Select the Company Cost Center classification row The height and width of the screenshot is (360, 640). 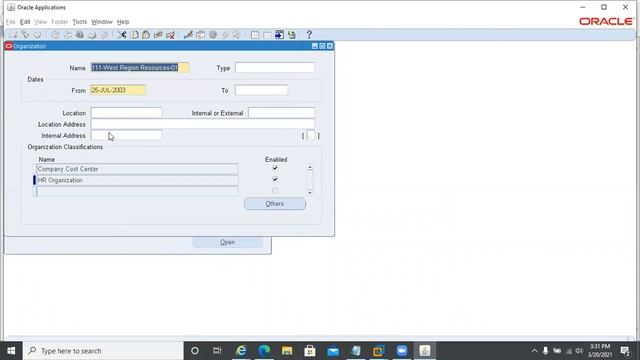click(x=137, y=169)
